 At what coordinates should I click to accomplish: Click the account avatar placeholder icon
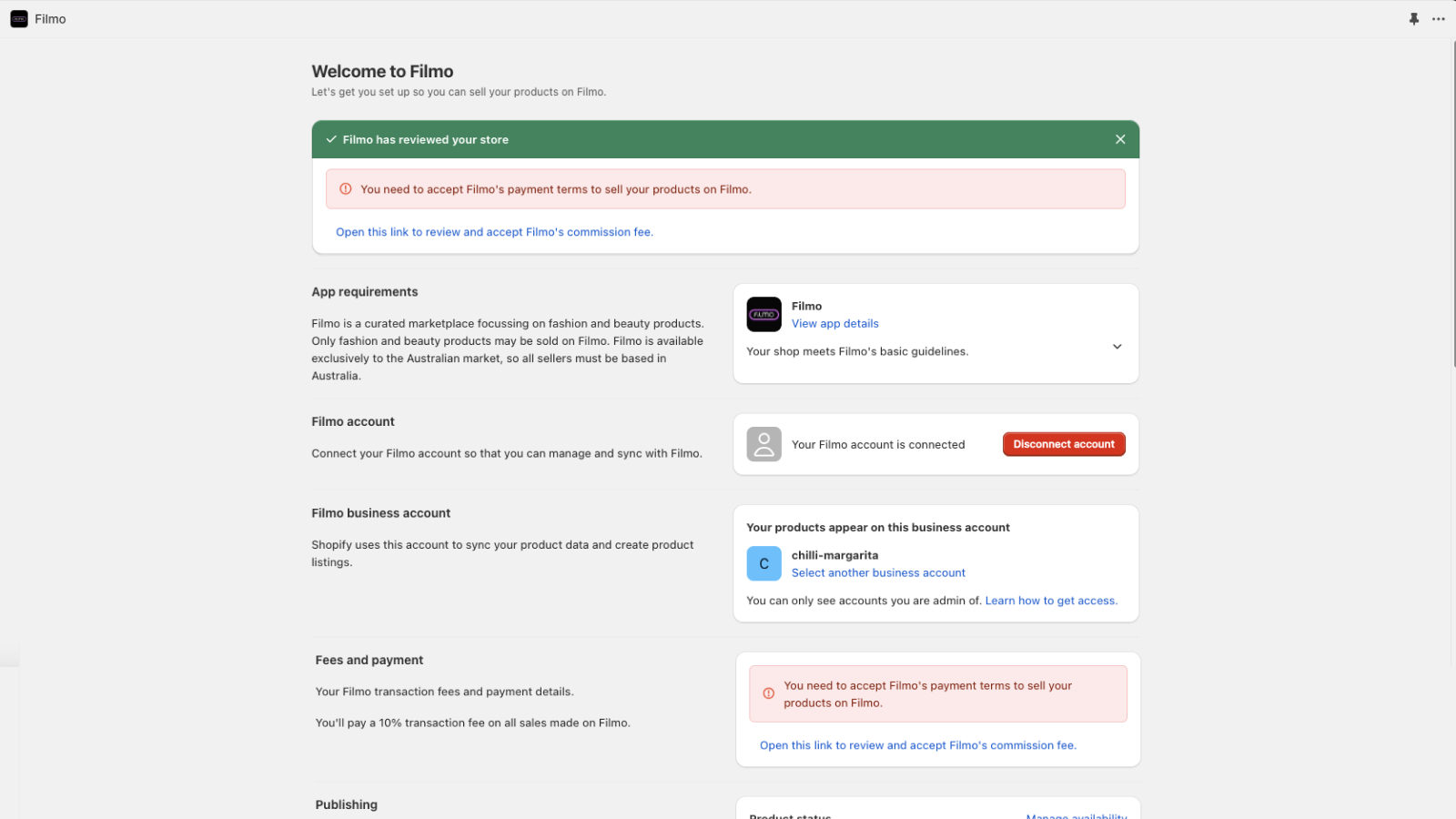tap(763, 444)
